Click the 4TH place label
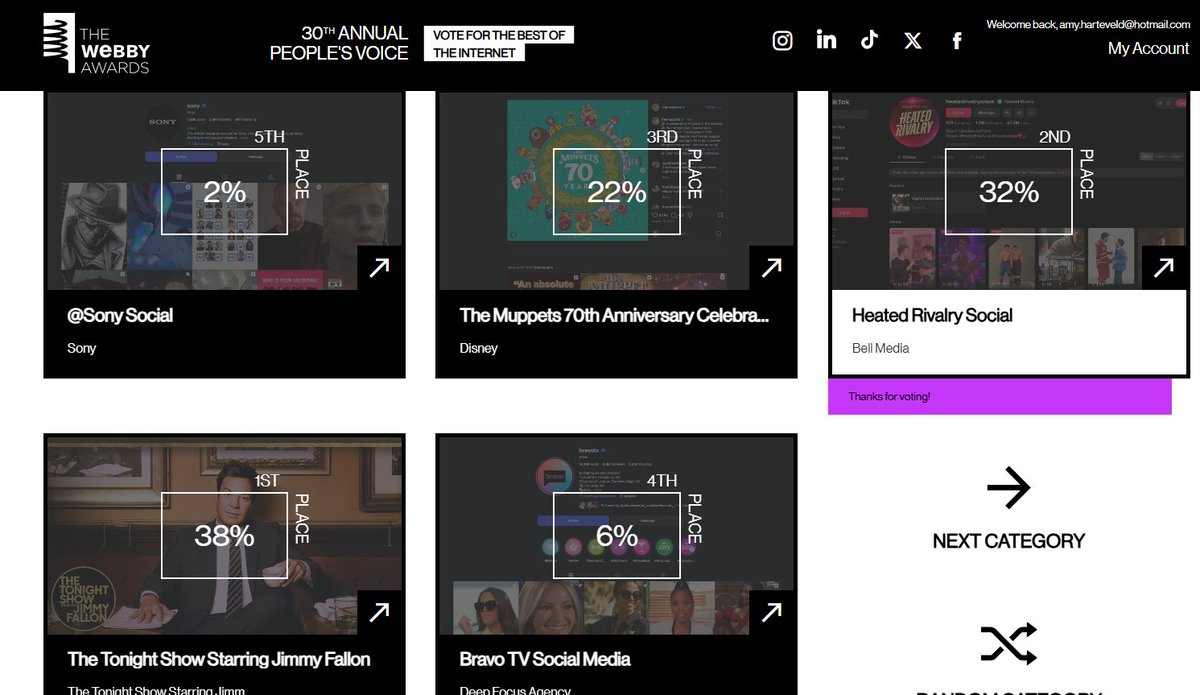1200x695 pixels. point(662,481)
